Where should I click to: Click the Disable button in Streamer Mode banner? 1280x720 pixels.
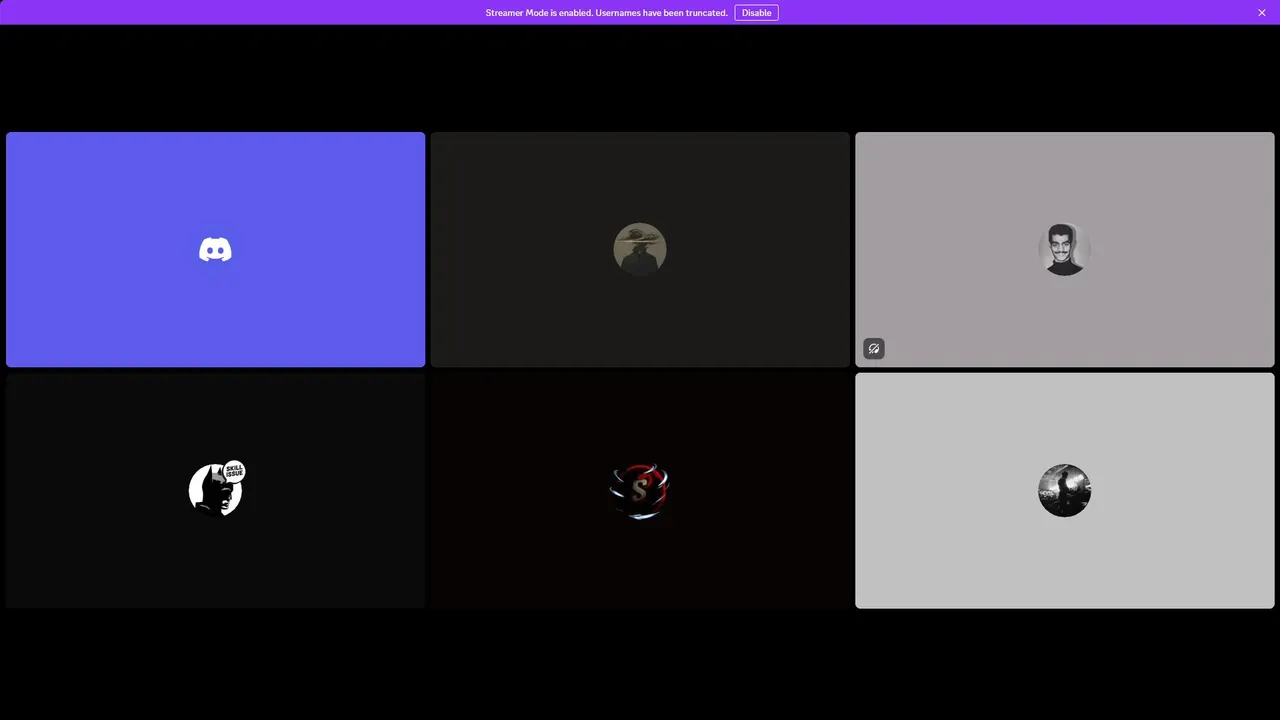[756, 13]
